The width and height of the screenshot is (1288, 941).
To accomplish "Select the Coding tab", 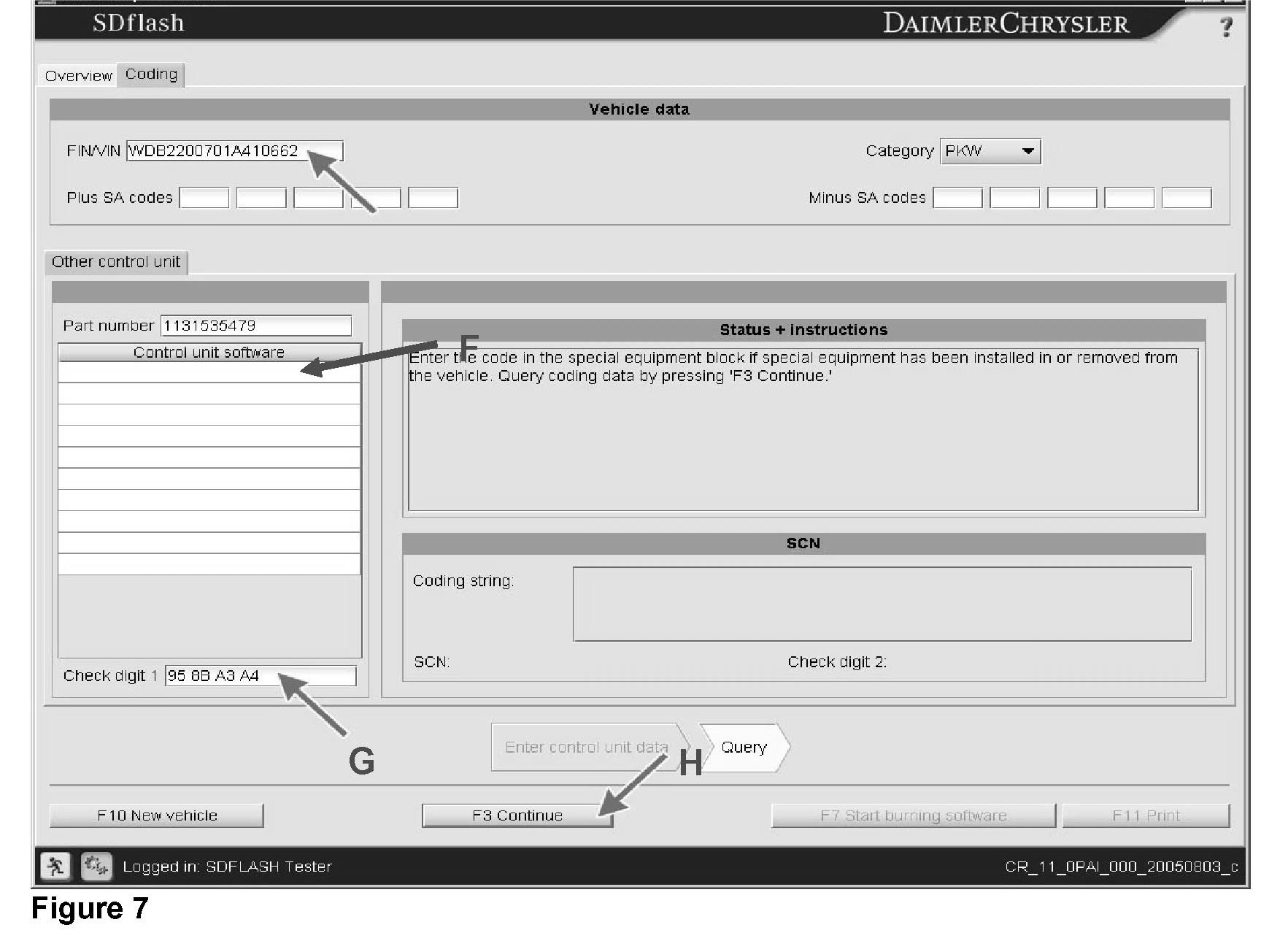I will (x=151, y=74).
